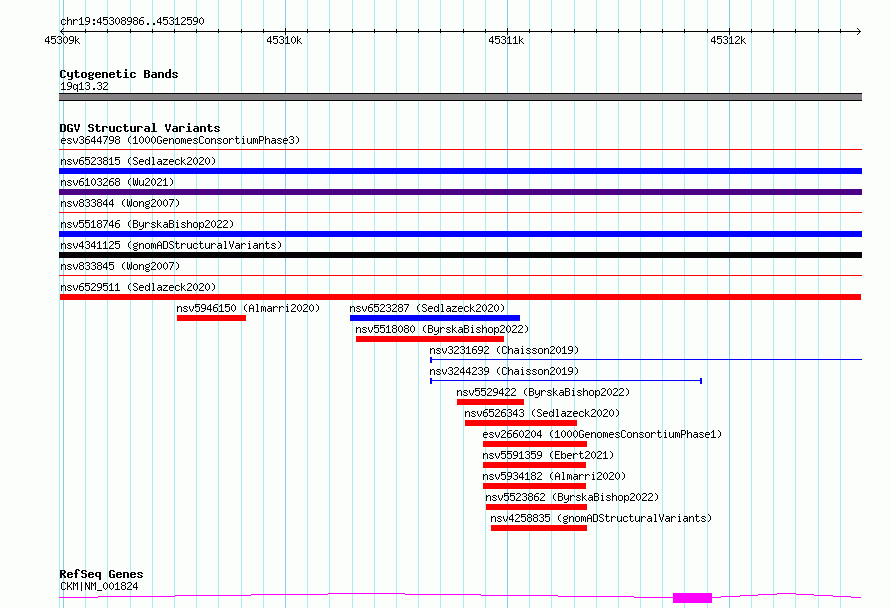Click the nsv3244239 (Chaisson2019) label

click(x=504, y=371)
